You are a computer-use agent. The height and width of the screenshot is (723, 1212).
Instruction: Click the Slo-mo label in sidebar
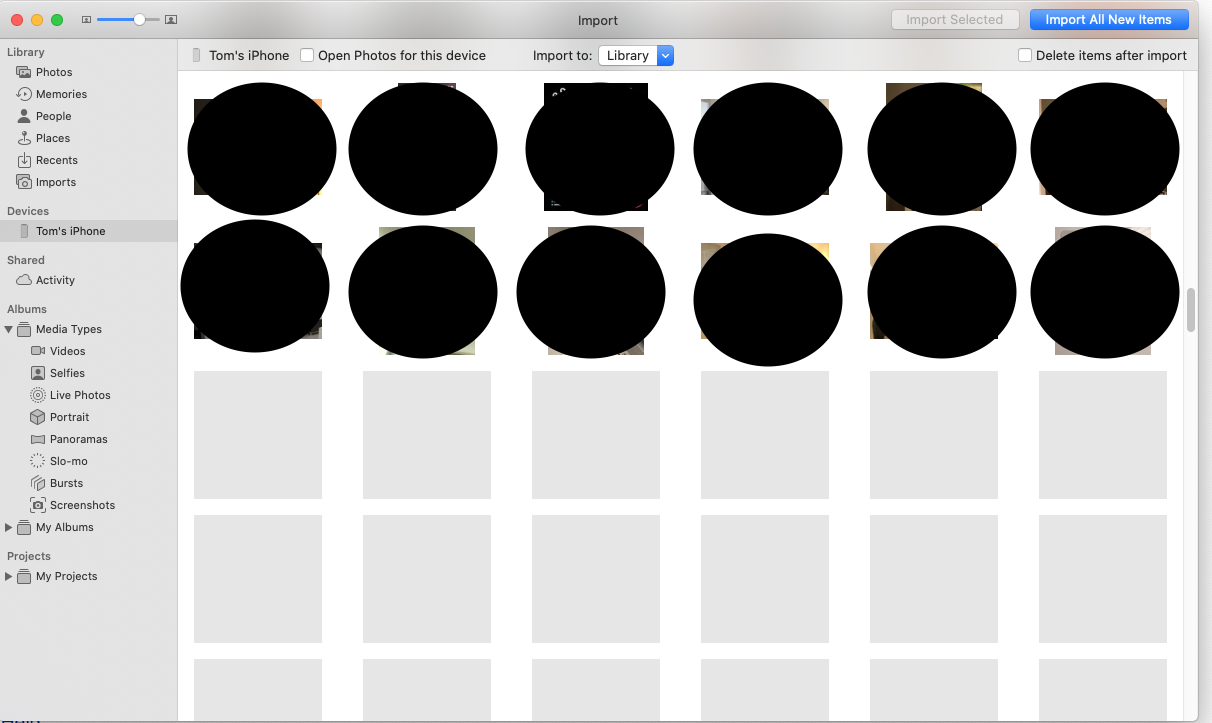(x=69, y=461)
